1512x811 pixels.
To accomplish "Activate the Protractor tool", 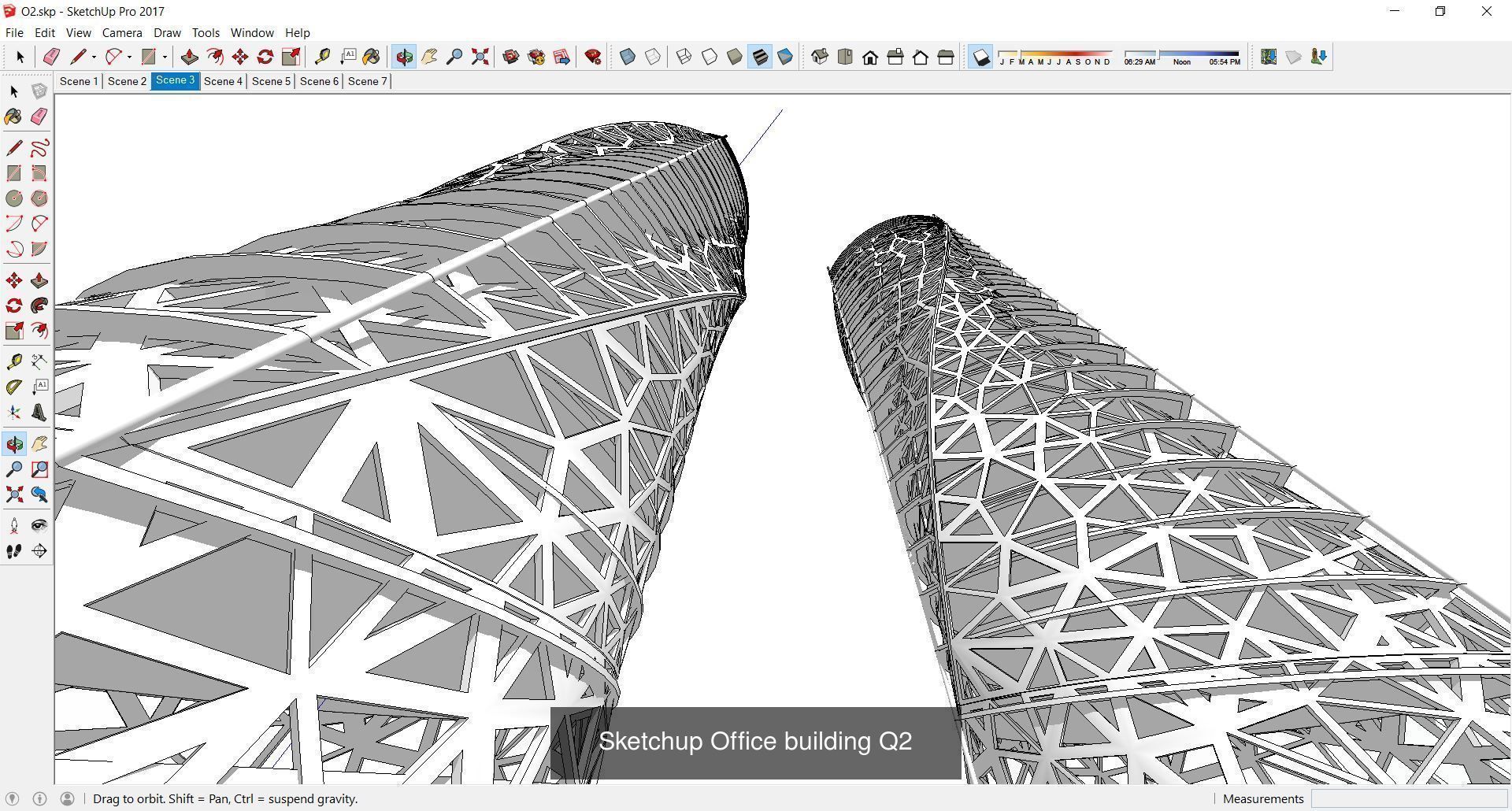I will [x=14, y=387].
